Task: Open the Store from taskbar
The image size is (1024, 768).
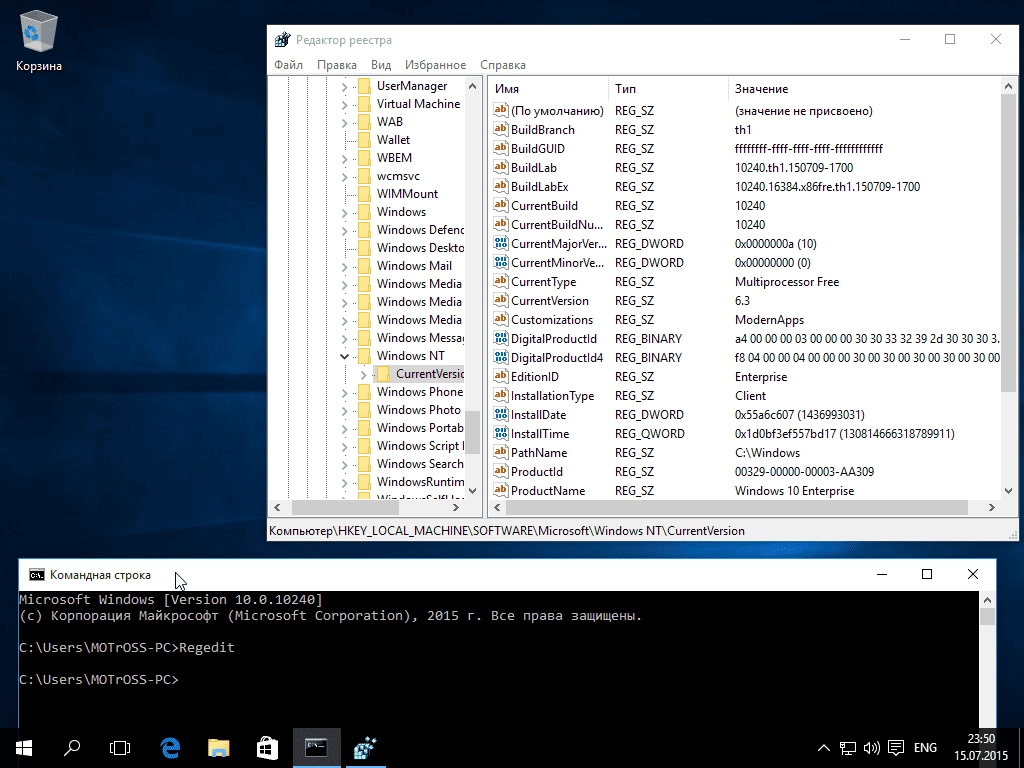Action: point(266,748)
